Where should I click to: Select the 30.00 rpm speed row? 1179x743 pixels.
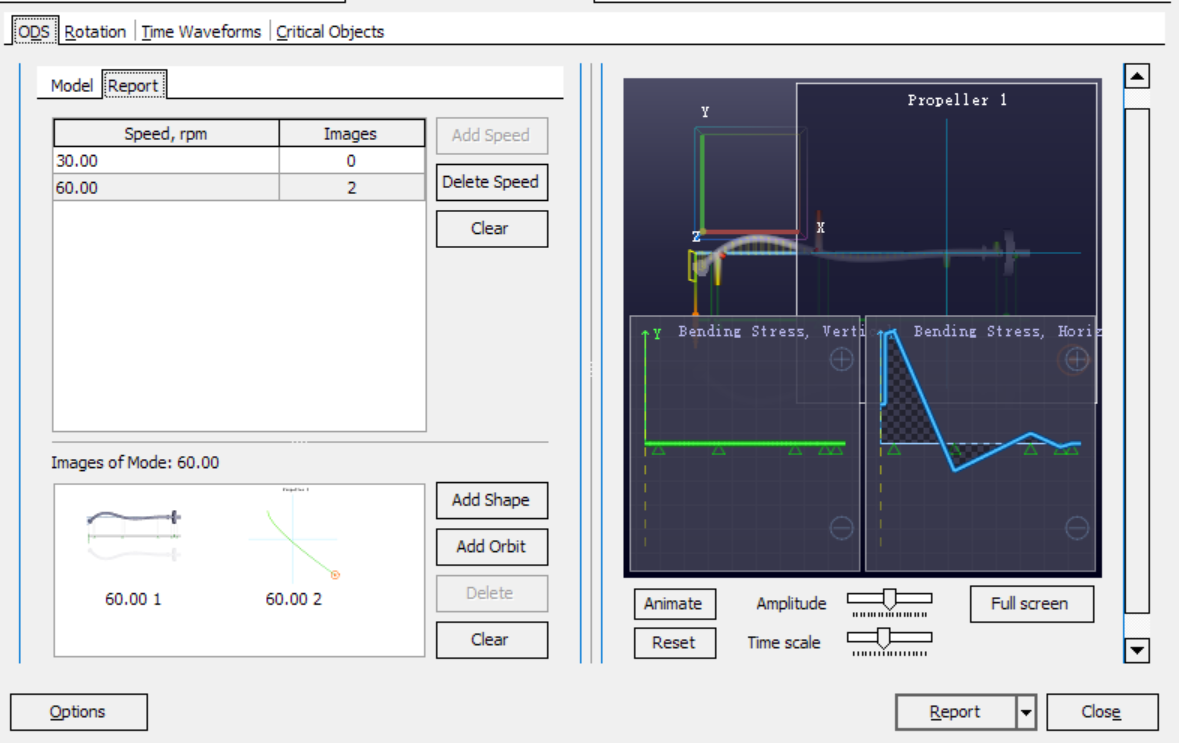click(239, 161)
